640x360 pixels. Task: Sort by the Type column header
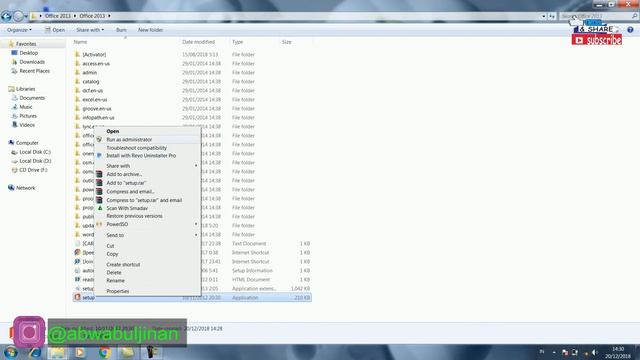pos(238,42)
